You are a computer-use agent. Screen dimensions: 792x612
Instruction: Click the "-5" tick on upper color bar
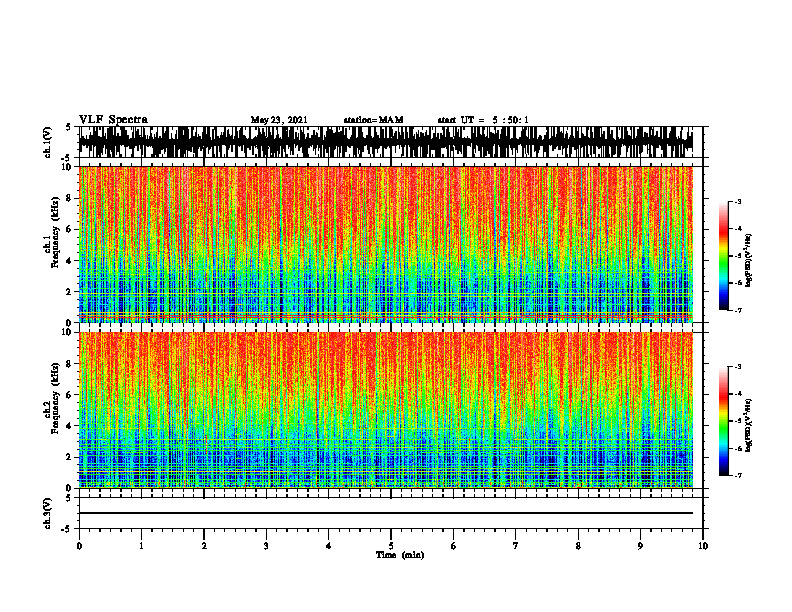[738, 256]
